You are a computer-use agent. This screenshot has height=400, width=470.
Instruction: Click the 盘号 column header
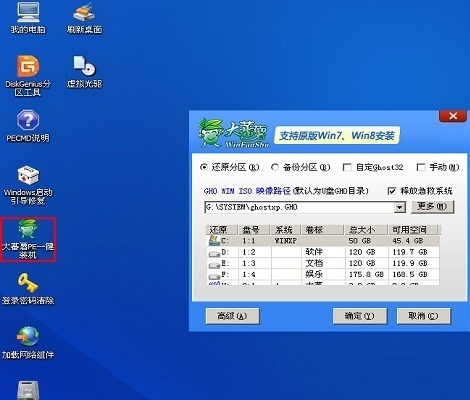coord(254,230)
